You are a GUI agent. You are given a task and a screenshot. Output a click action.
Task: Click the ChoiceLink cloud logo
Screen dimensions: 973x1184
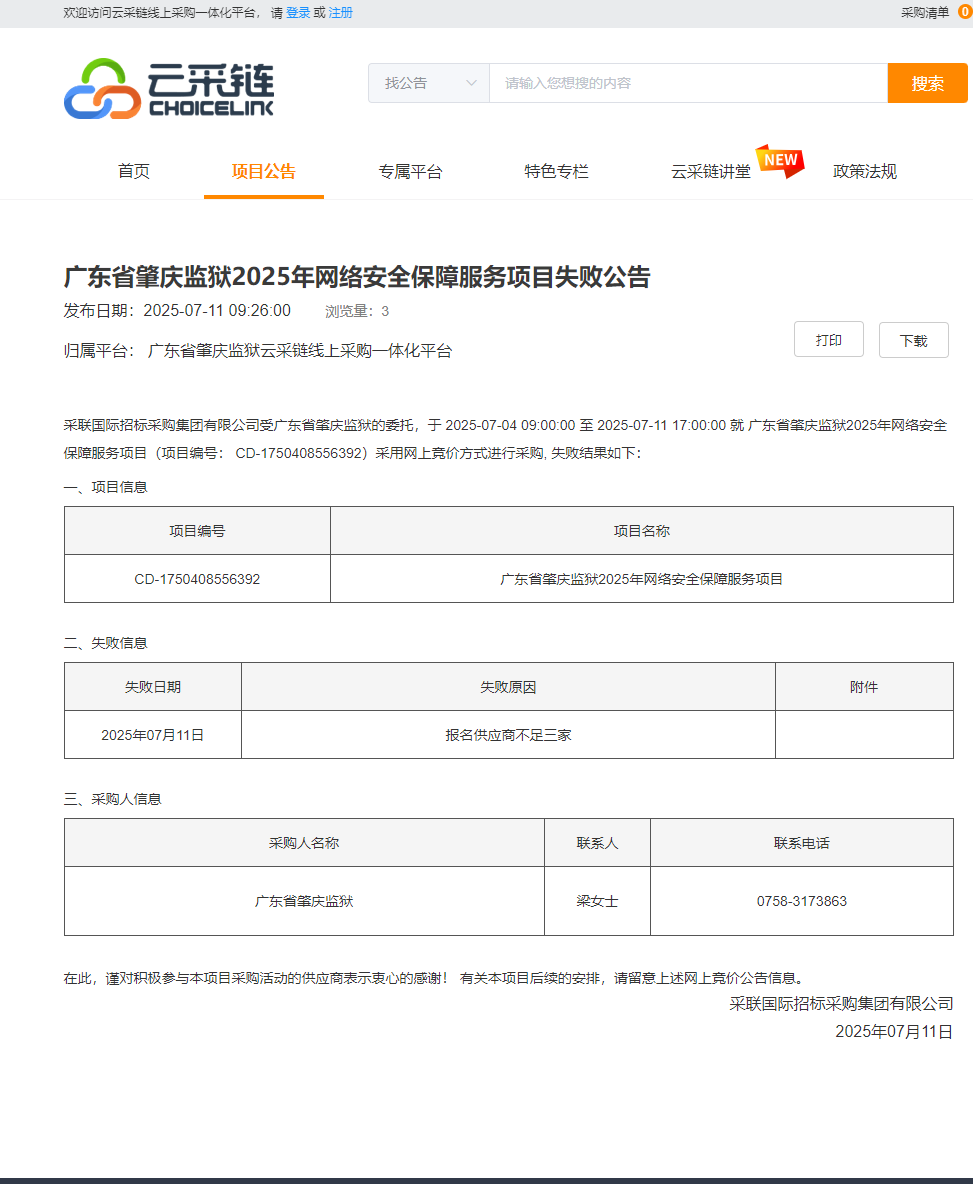pyautogui.click(x=169, y=88)
